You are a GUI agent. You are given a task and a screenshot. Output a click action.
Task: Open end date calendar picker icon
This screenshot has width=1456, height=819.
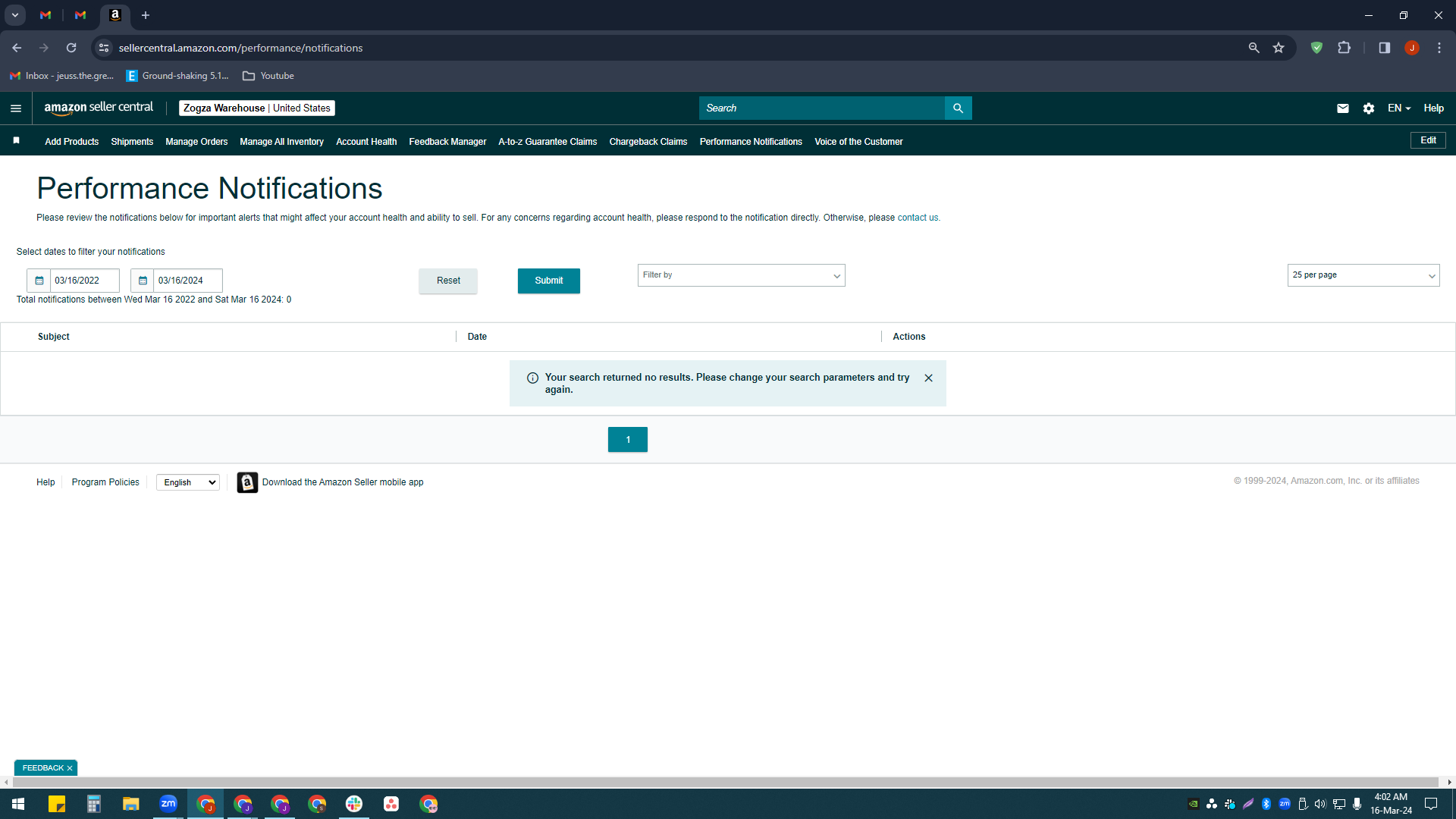pos(142,281)
